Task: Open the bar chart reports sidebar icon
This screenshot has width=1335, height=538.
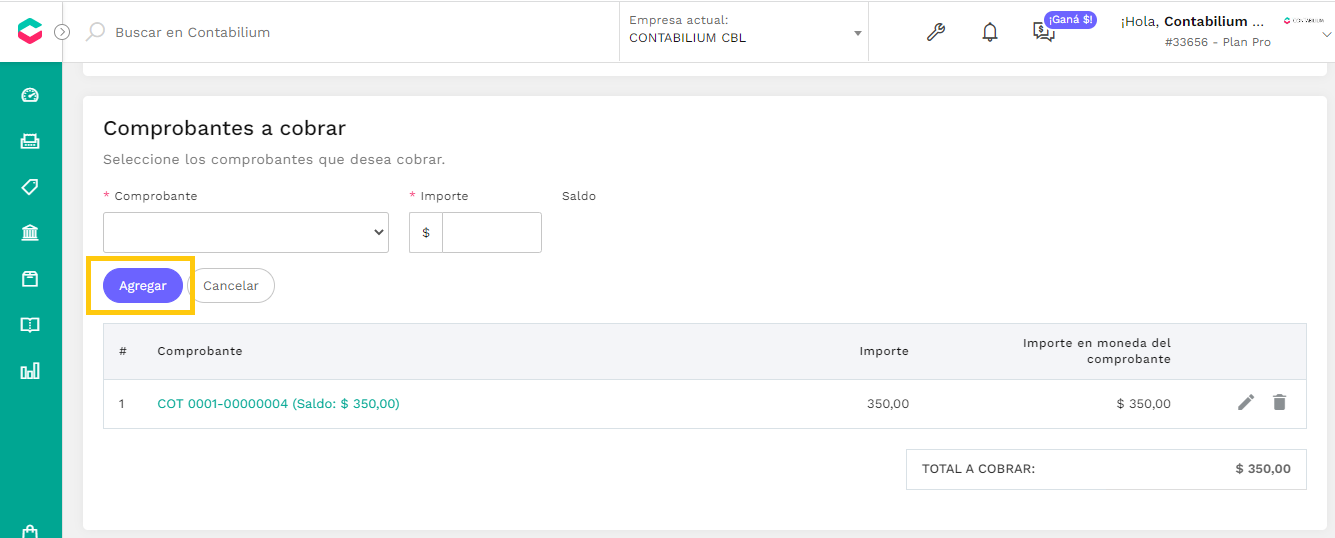Action: click(30, 371)
